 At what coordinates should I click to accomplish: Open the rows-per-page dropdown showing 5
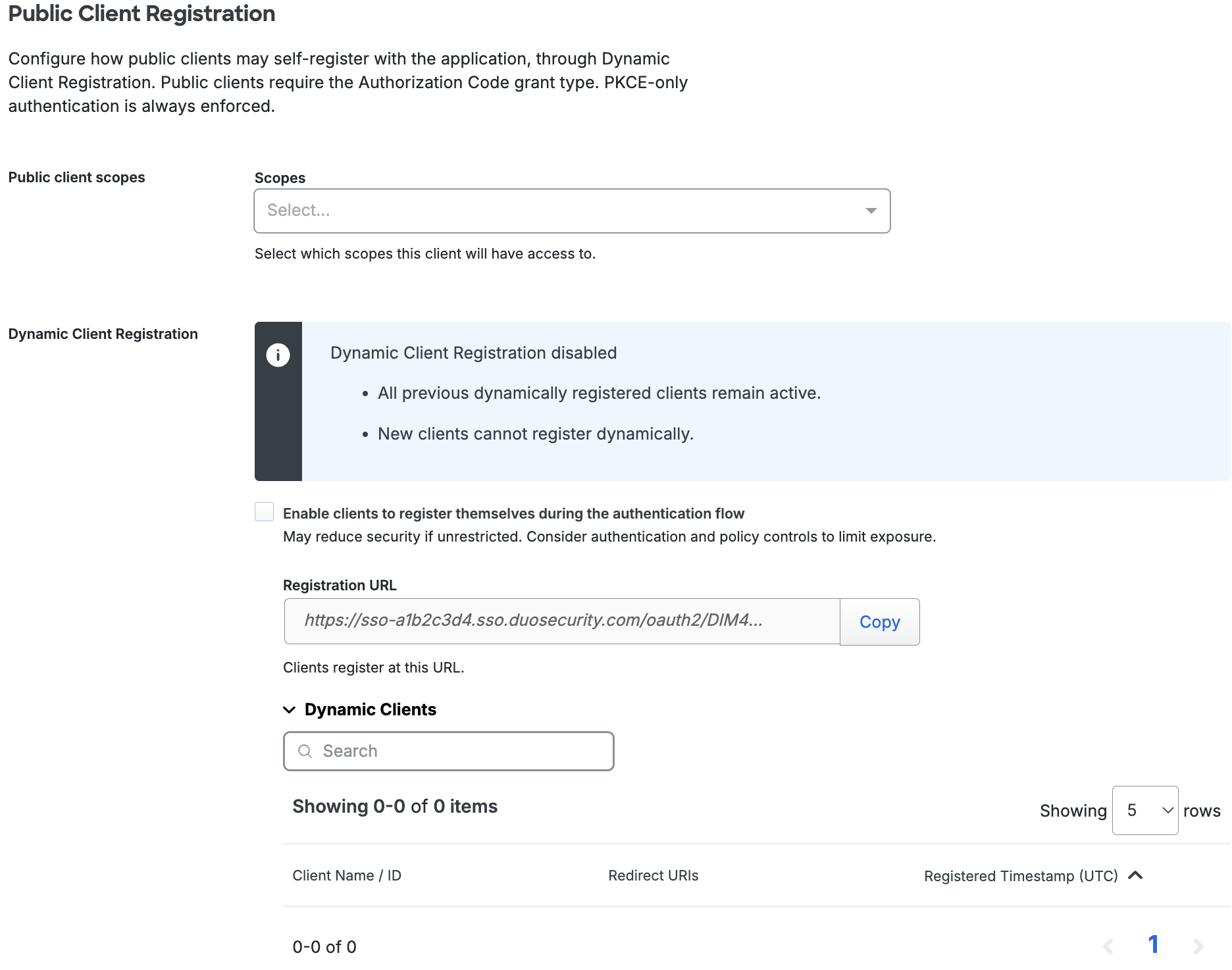[x=1144, y=810]
